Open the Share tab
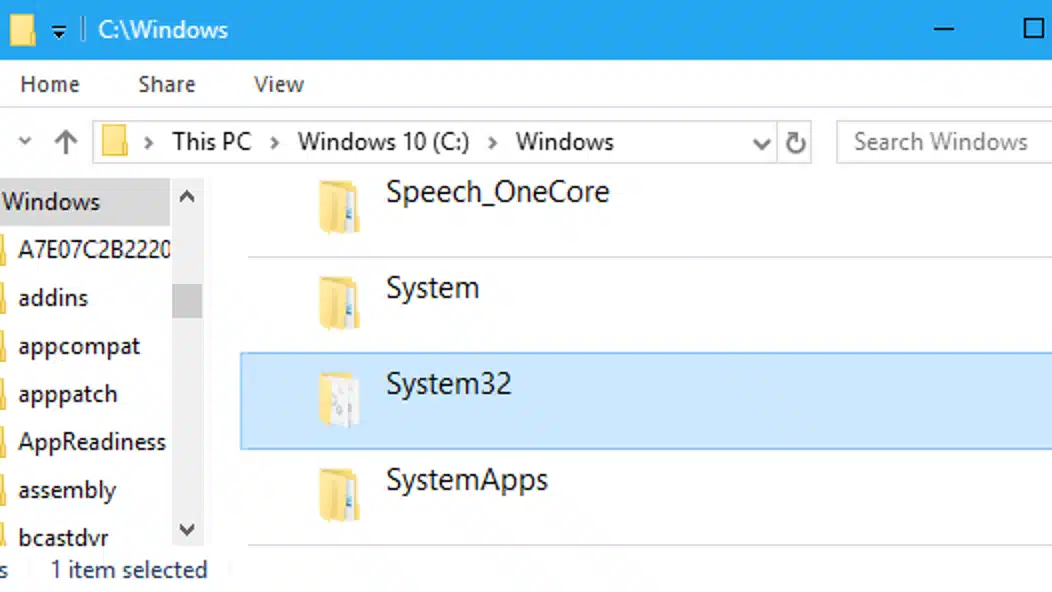 coord(166,84)
